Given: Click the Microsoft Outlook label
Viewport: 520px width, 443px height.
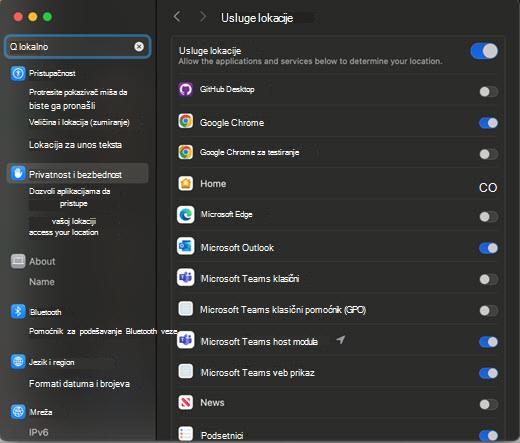Looking at the screenshot, I should click(x=237, y=248).
